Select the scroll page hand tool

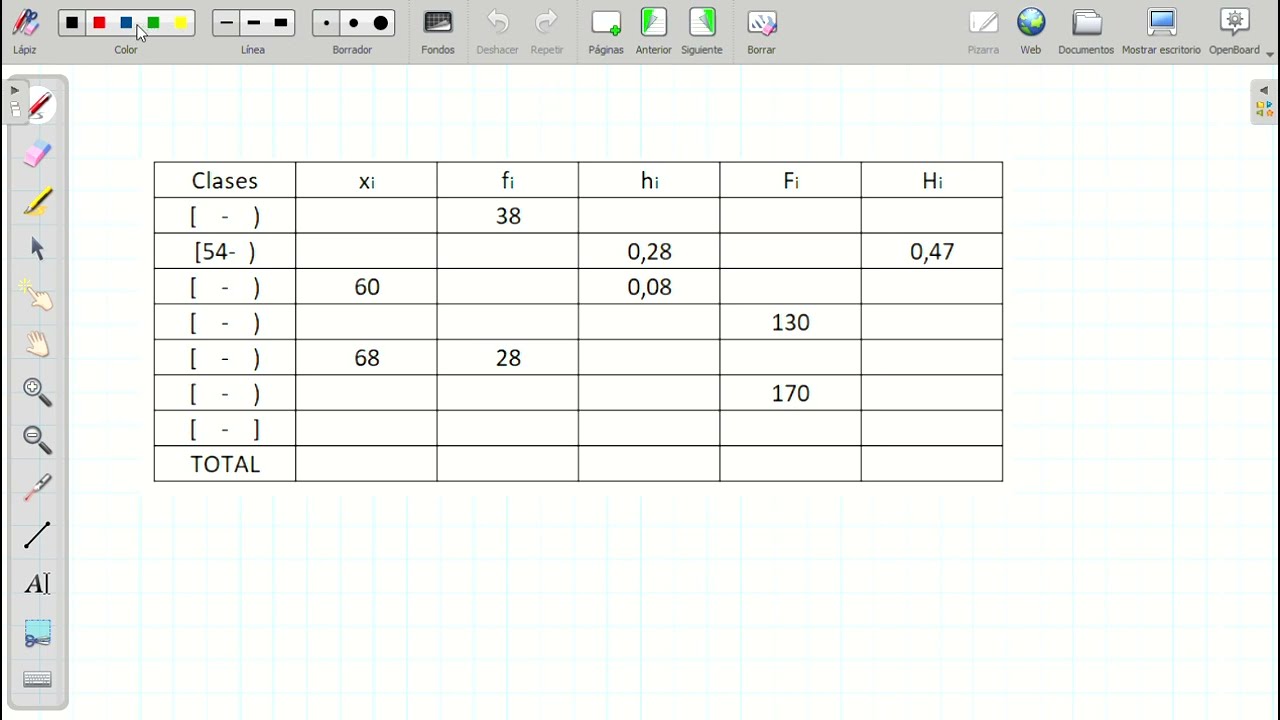(x=38, y=344)
